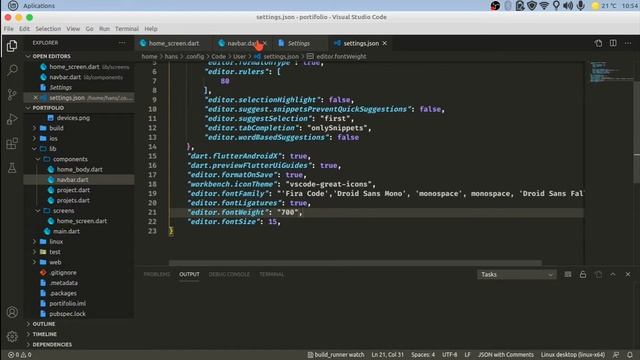Click feedback icon in status bar
Image resolution: width=640 pixels, height=360 pixels.
(x=616, y=355)
